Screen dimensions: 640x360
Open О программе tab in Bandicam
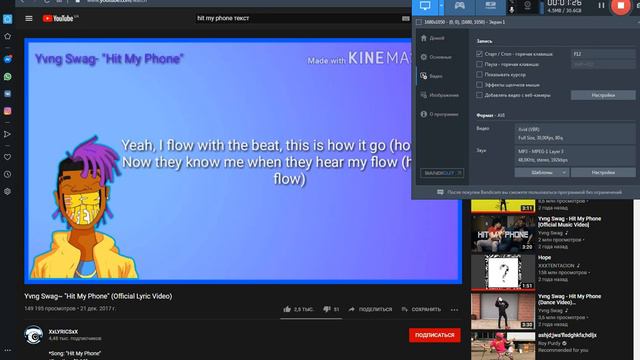coord(440,114)
